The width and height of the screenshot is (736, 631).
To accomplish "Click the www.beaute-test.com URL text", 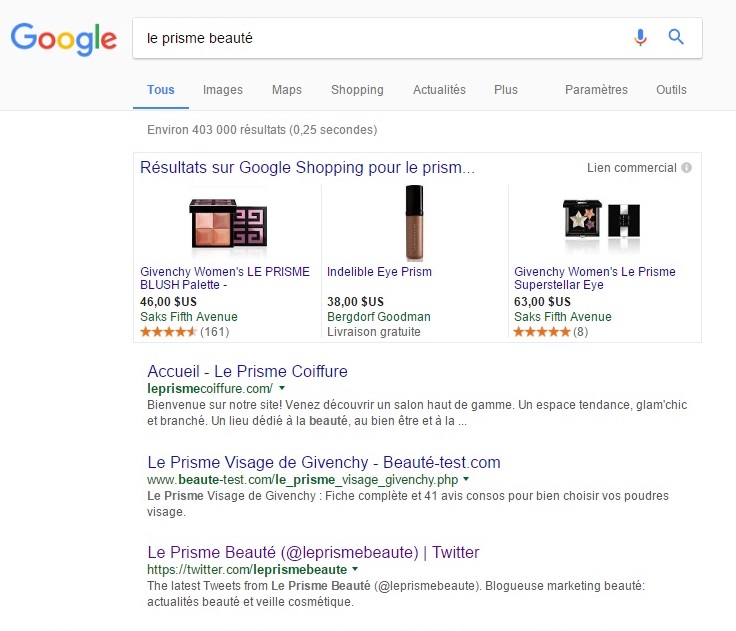I will point(302,480).
